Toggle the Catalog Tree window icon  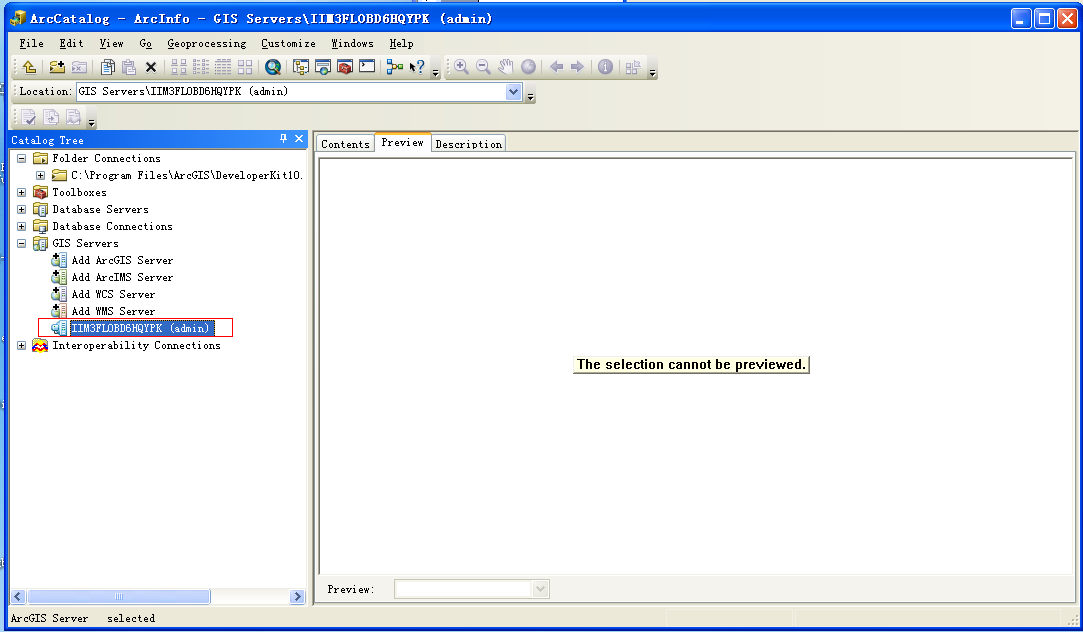point(300,67)
